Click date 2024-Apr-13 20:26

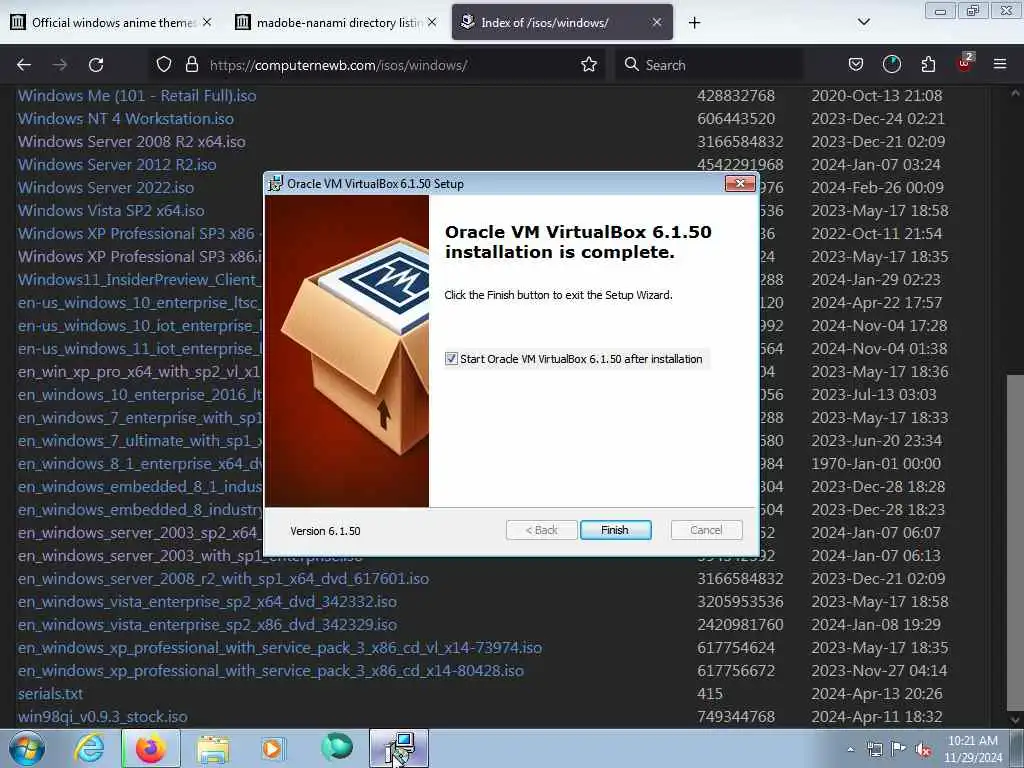click(x=876, y=694)
